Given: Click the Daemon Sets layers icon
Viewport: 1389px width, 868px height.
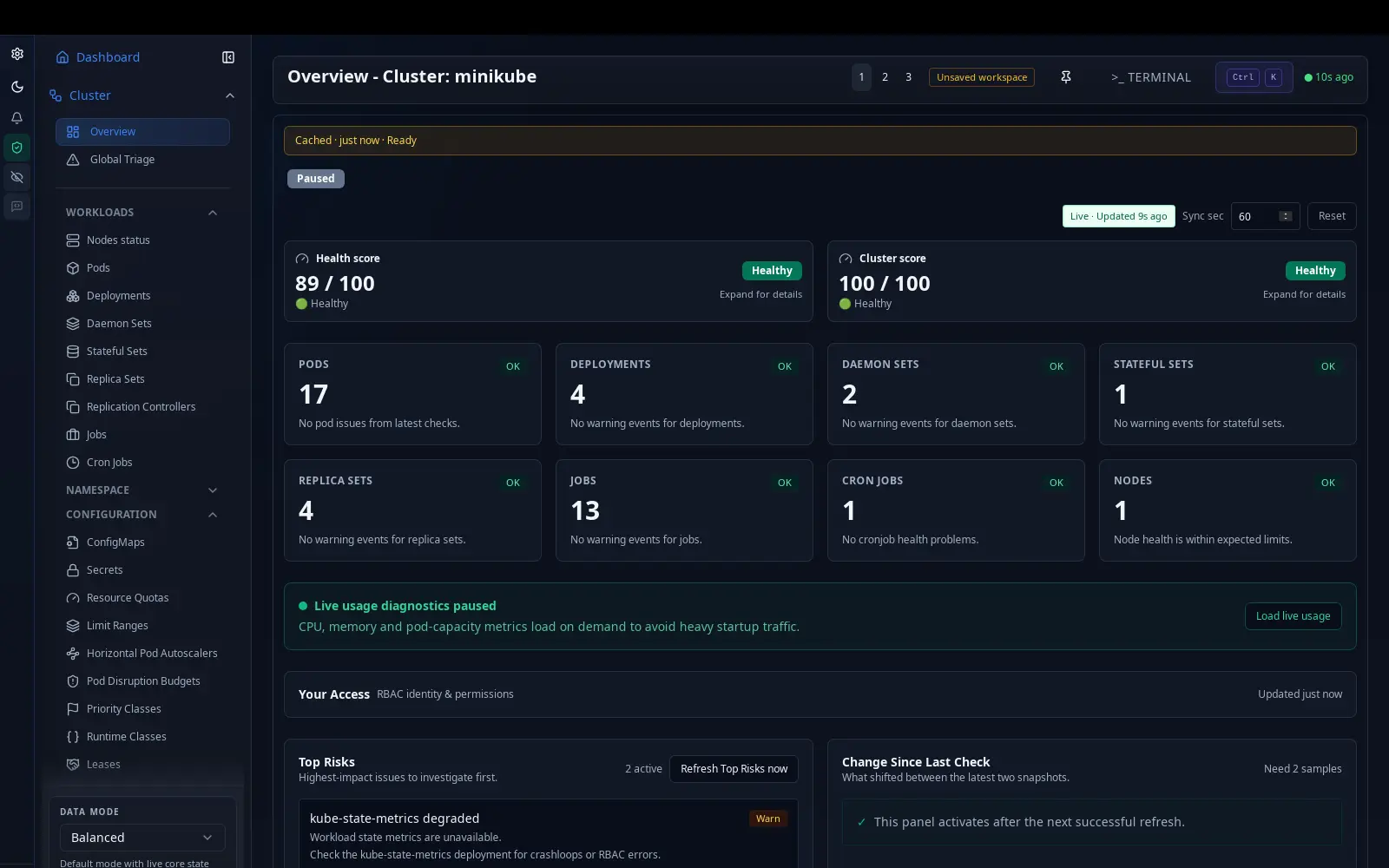Looking at the screenshot, I should pos(73,324).
